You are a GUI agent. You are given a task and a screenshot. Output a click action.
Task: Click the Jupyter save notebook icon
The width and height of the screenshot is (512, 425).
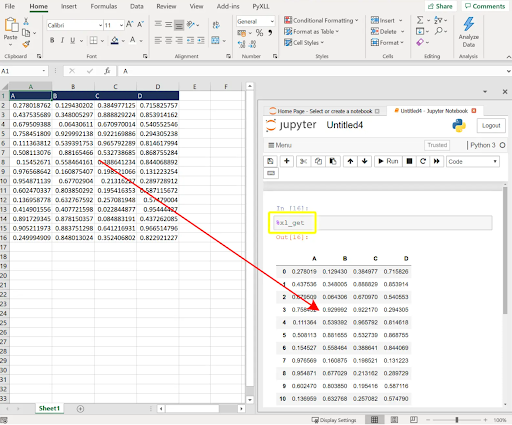[x=270, y=161]
